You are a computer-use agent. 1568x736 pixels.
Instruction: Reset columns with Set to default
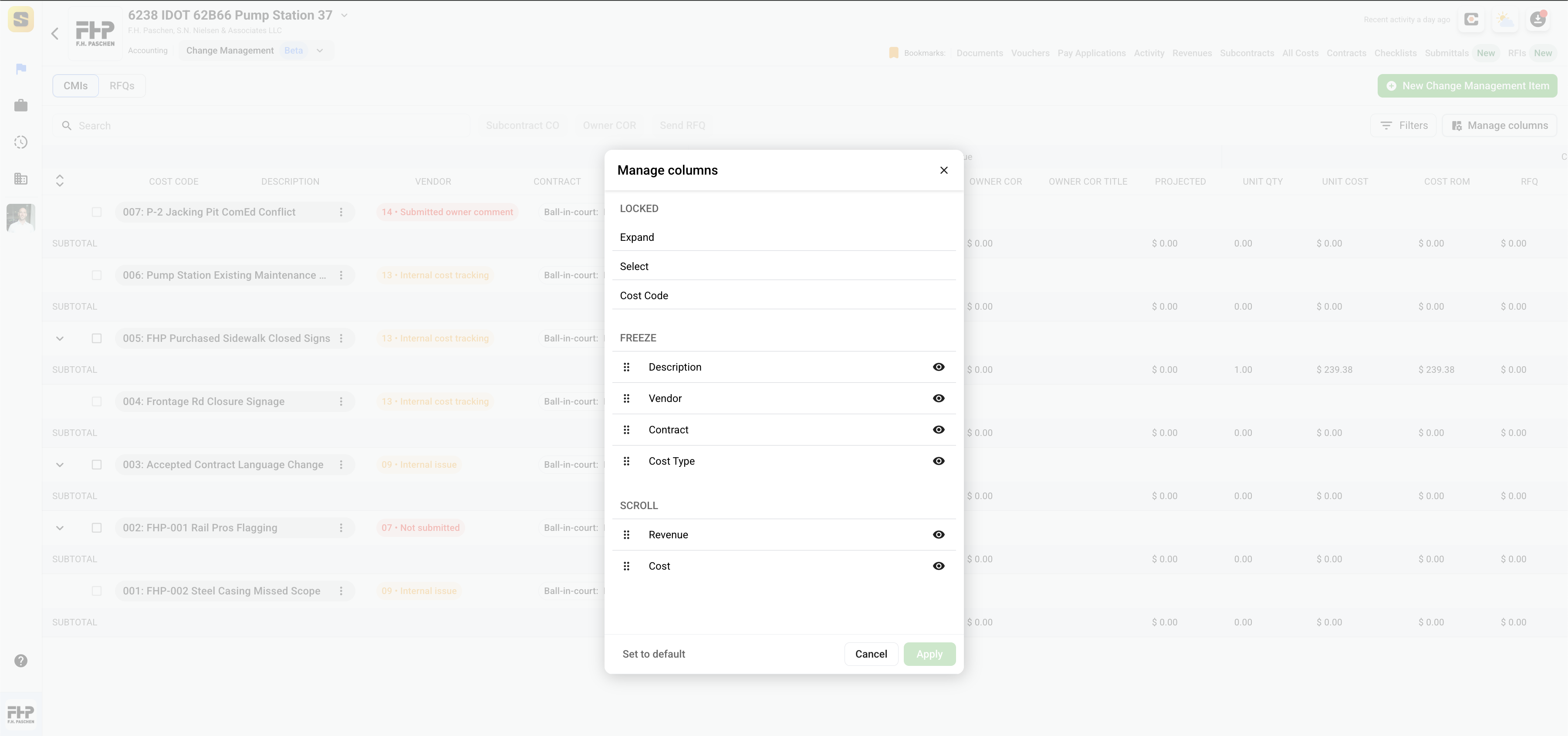(653, 654)
